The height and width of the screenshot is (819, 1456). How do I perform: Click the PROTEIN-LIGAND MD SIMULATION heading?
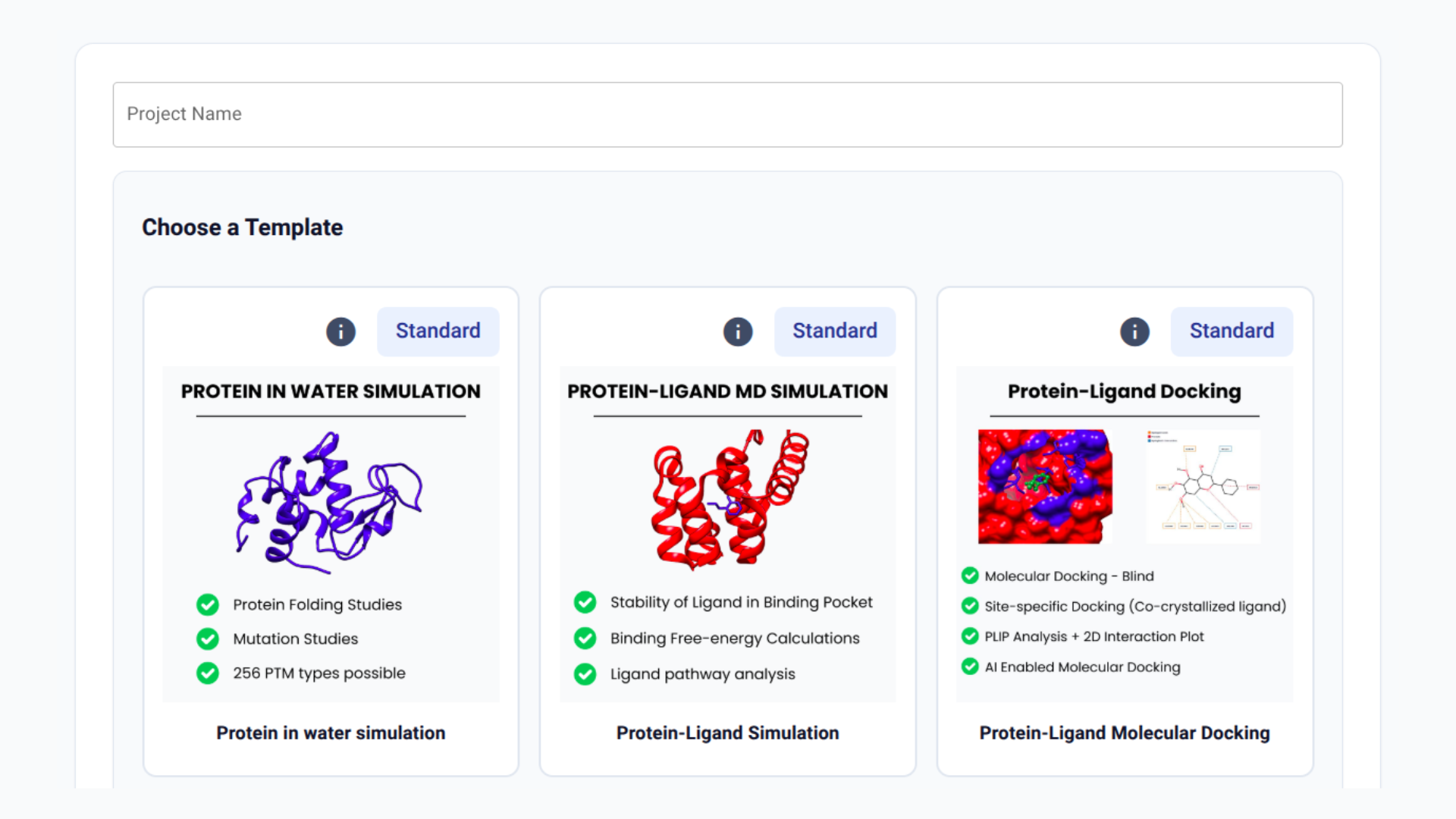tap(727, 391)
